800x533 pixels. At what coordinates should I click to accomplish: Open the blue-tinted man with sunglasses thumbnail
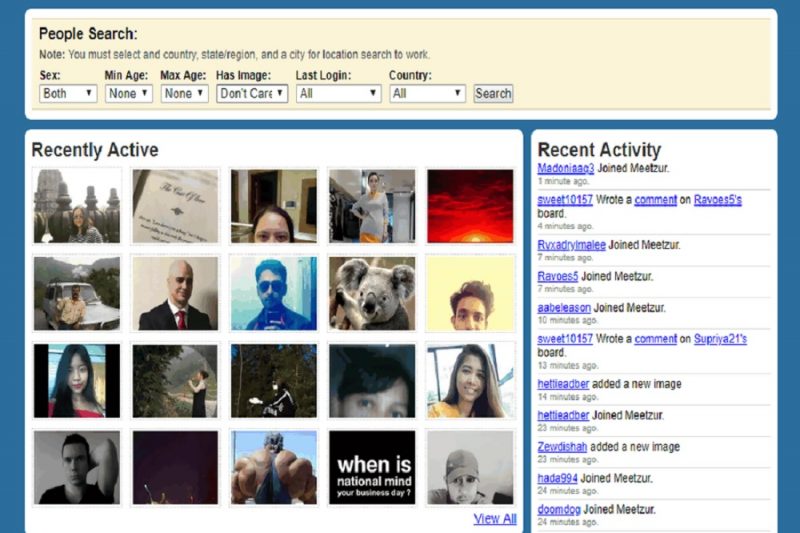273,293
